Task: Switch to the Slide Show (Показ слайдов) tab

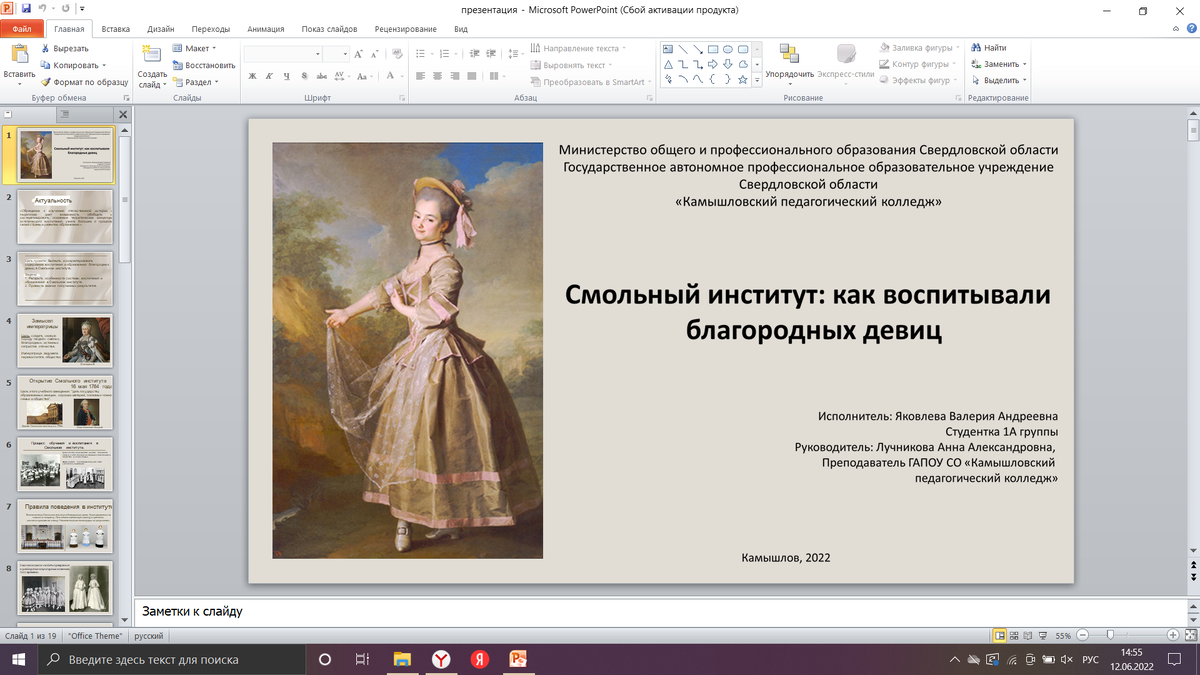Action: [x=328, y=29]
